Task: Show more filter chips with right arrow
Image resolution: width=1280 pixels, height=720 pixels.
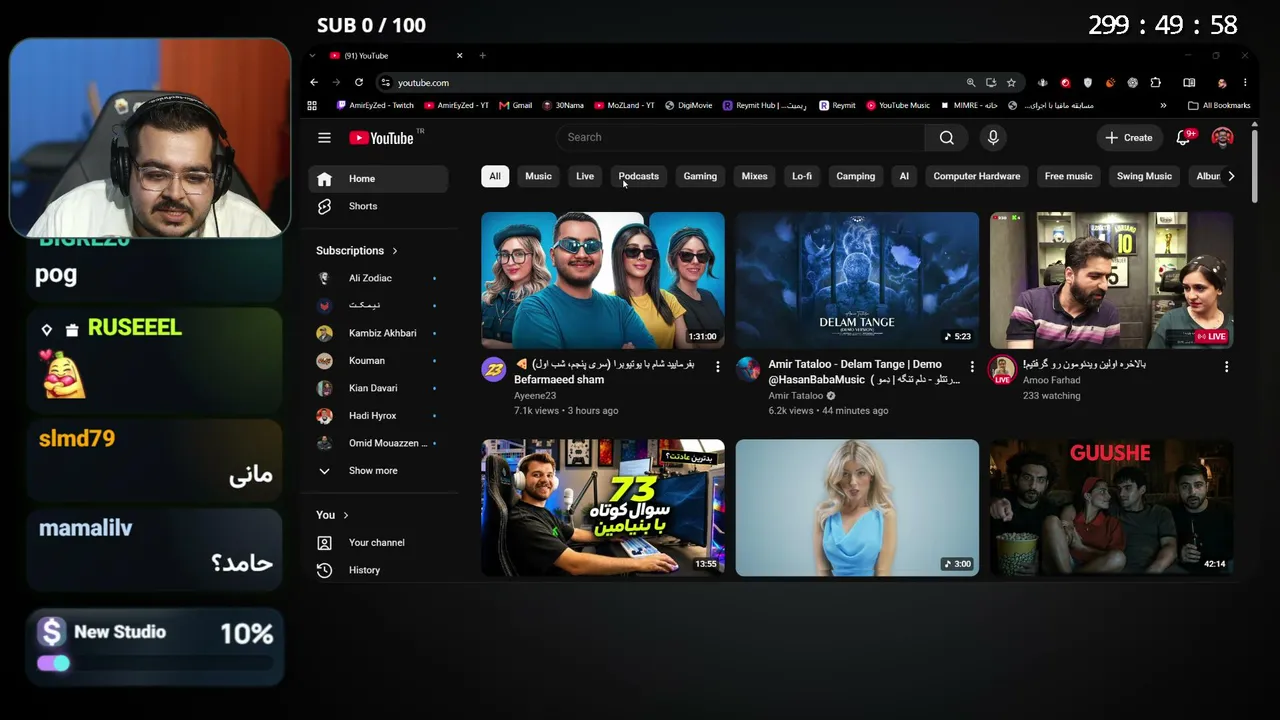Action: (x=1231, y=176)
